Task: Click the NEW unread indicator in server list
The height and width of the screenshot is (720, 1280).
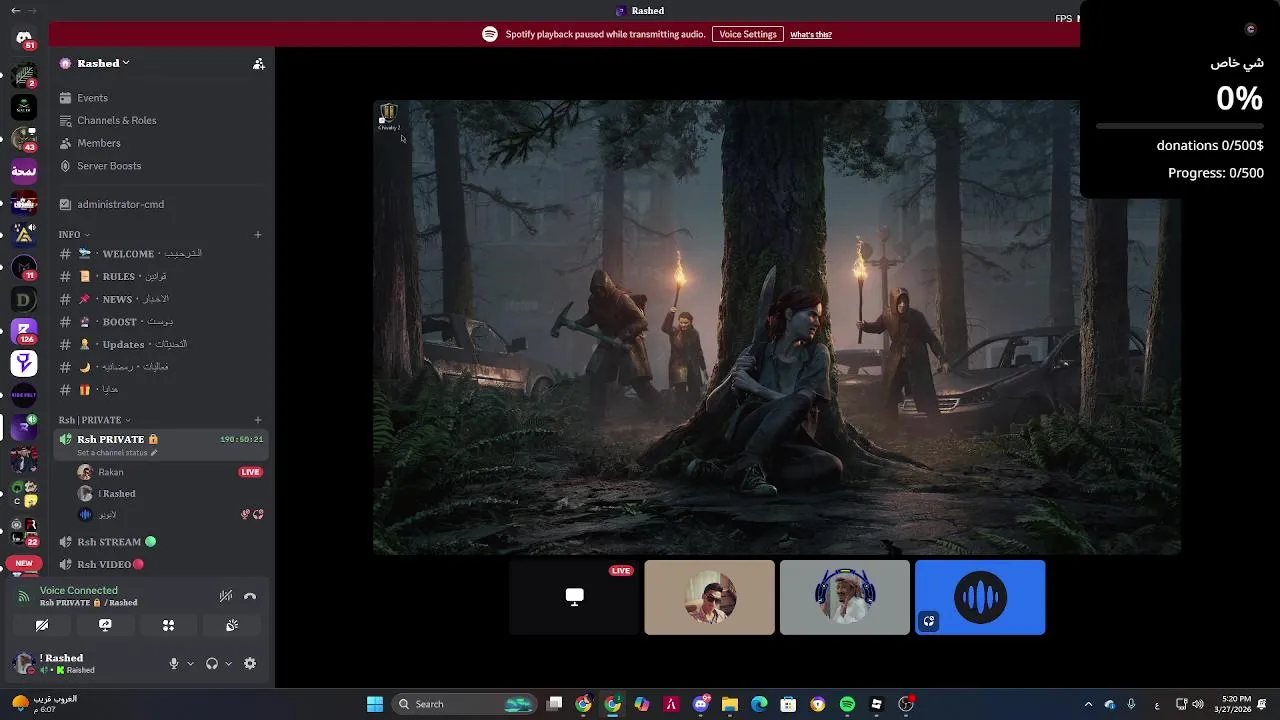Action: pos(24,563)
